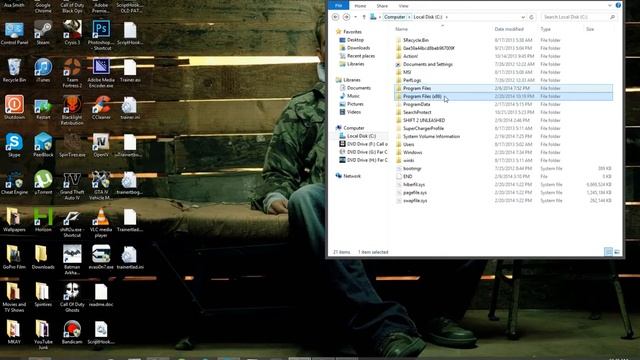Image resolution: width=640 pixels, height=360 pixels.
Task: Open the Team Fortress 2 shortcut
Action: [x=72, y=73]
